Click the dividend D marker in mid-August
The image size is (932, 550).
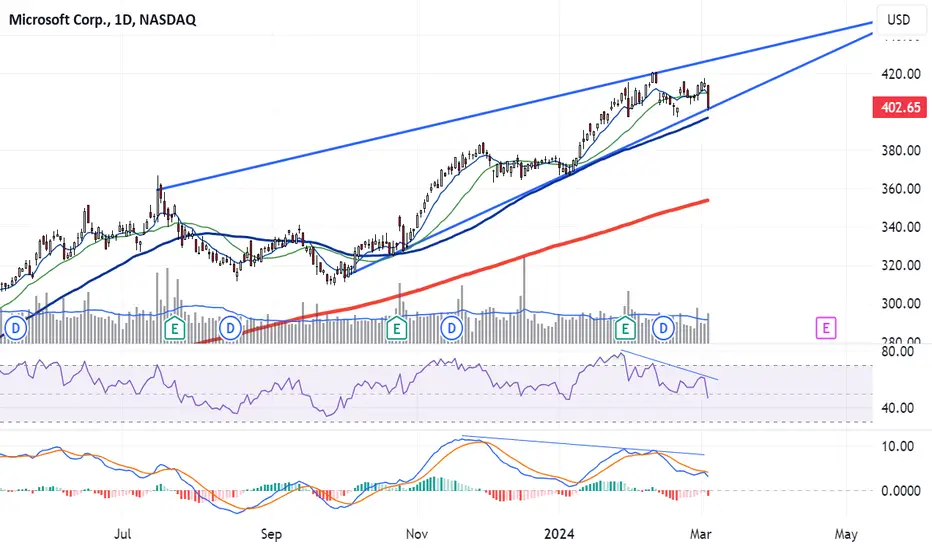coord(230,328)
